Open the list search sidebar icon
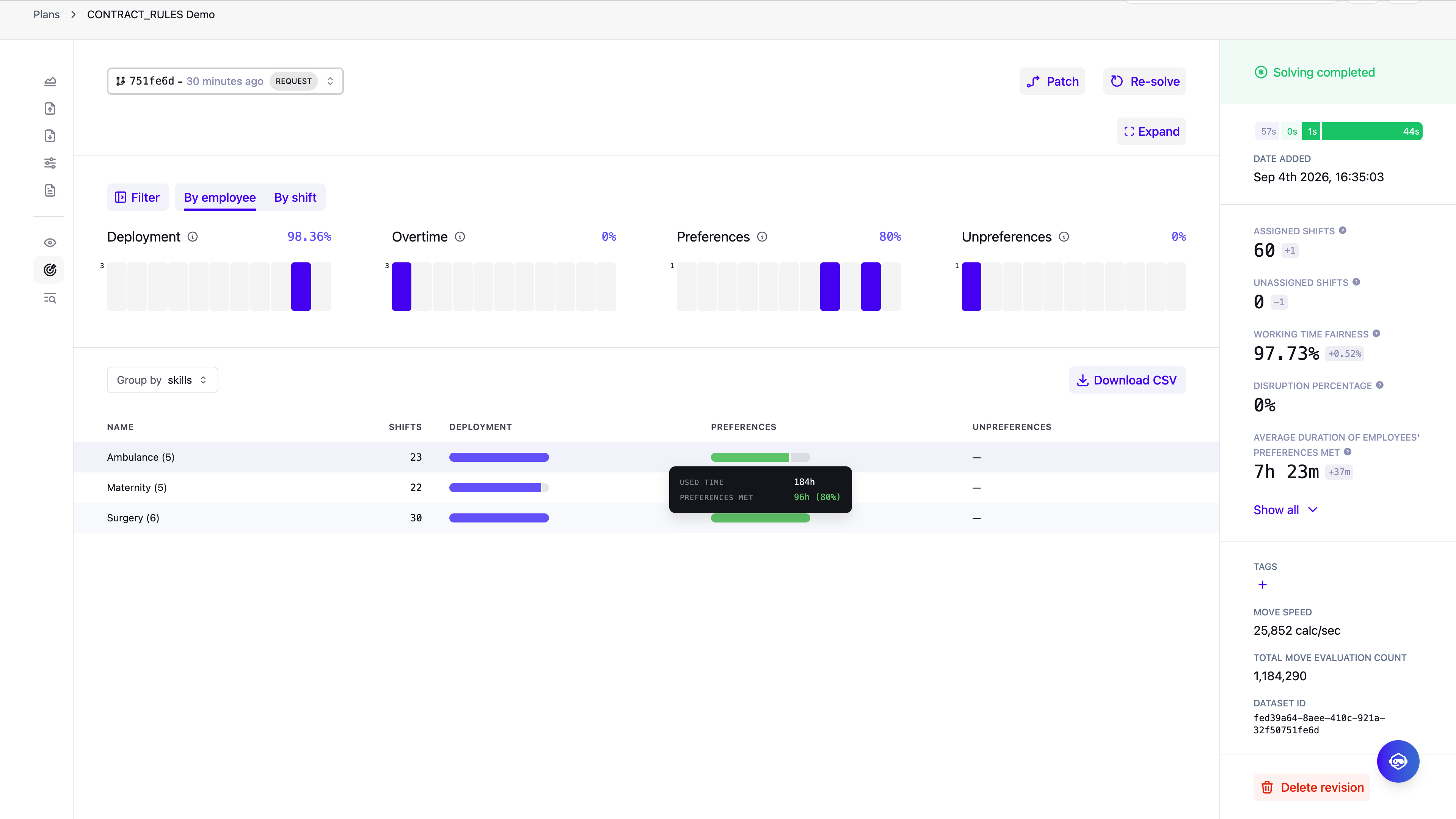 [50, 298]
